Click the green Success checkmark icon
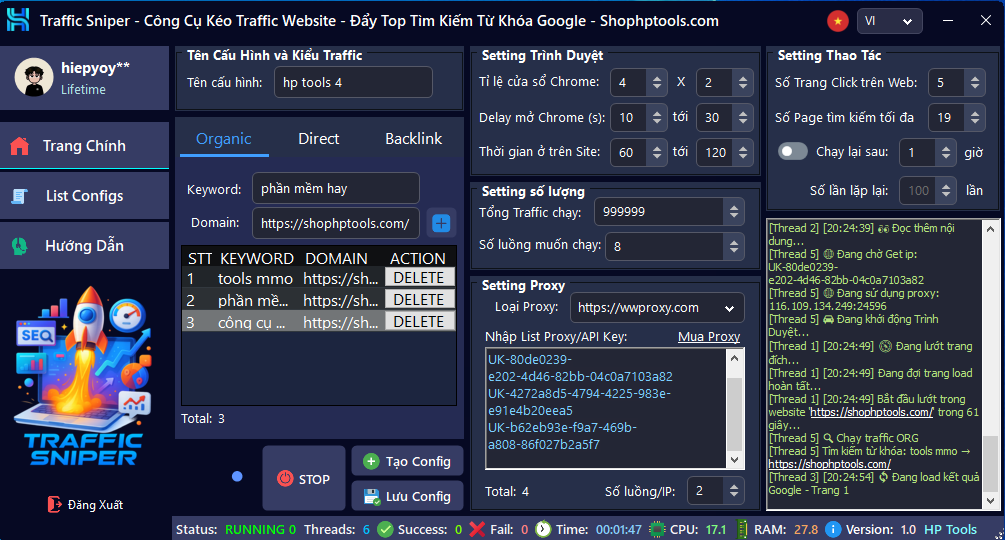Image resolution: width=1005 pixels, height=540 pixels. click(385, 529)
